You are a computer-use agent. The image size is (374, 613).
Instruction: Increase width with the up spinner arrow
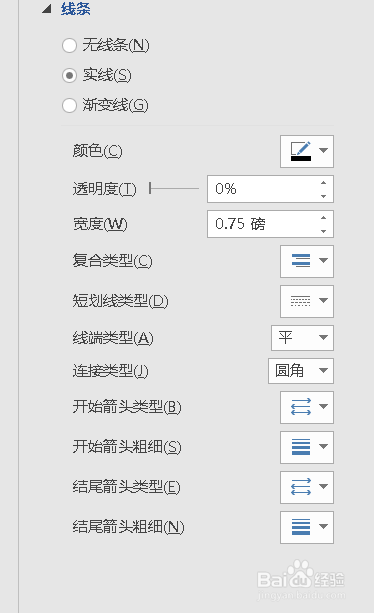pyautogui.click(x=323, y=218)
